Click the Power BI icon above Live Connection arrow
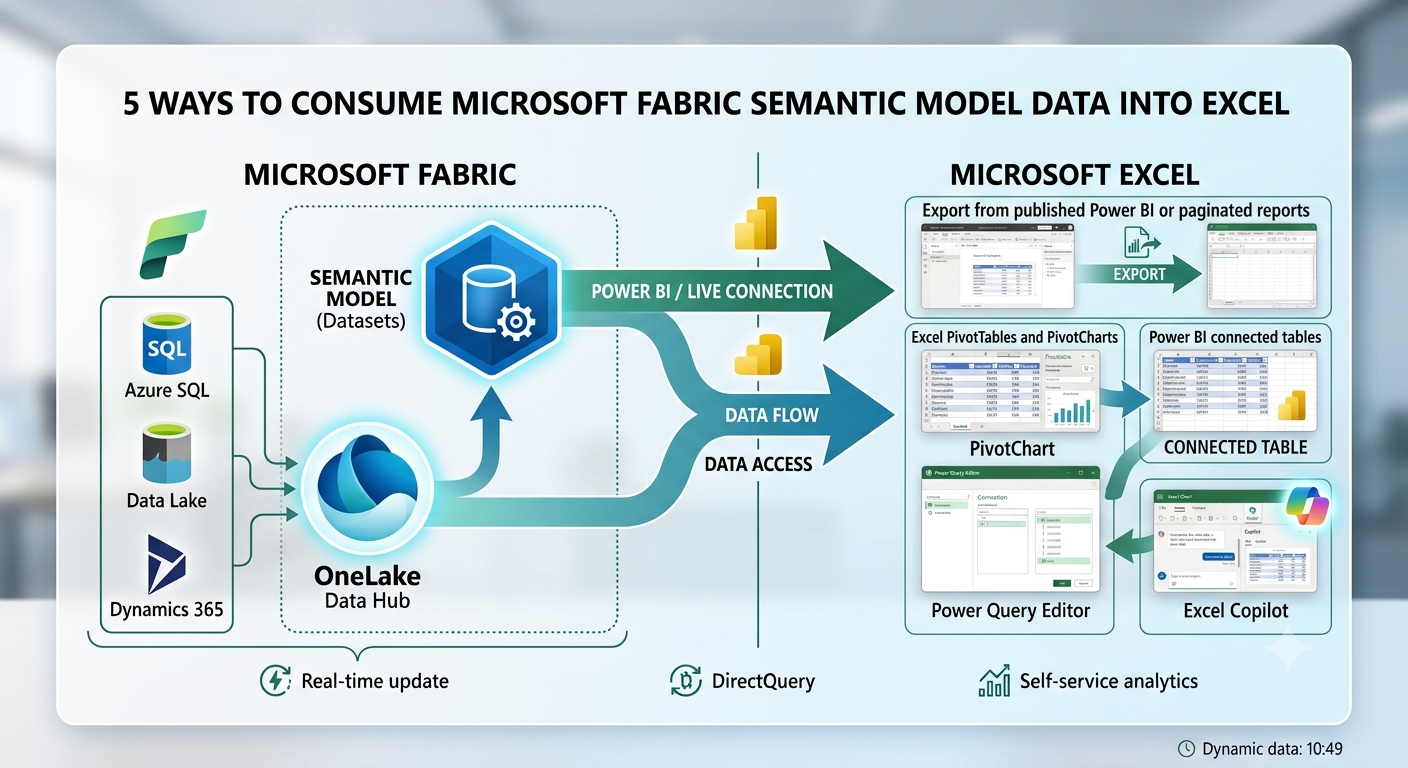 756,222
